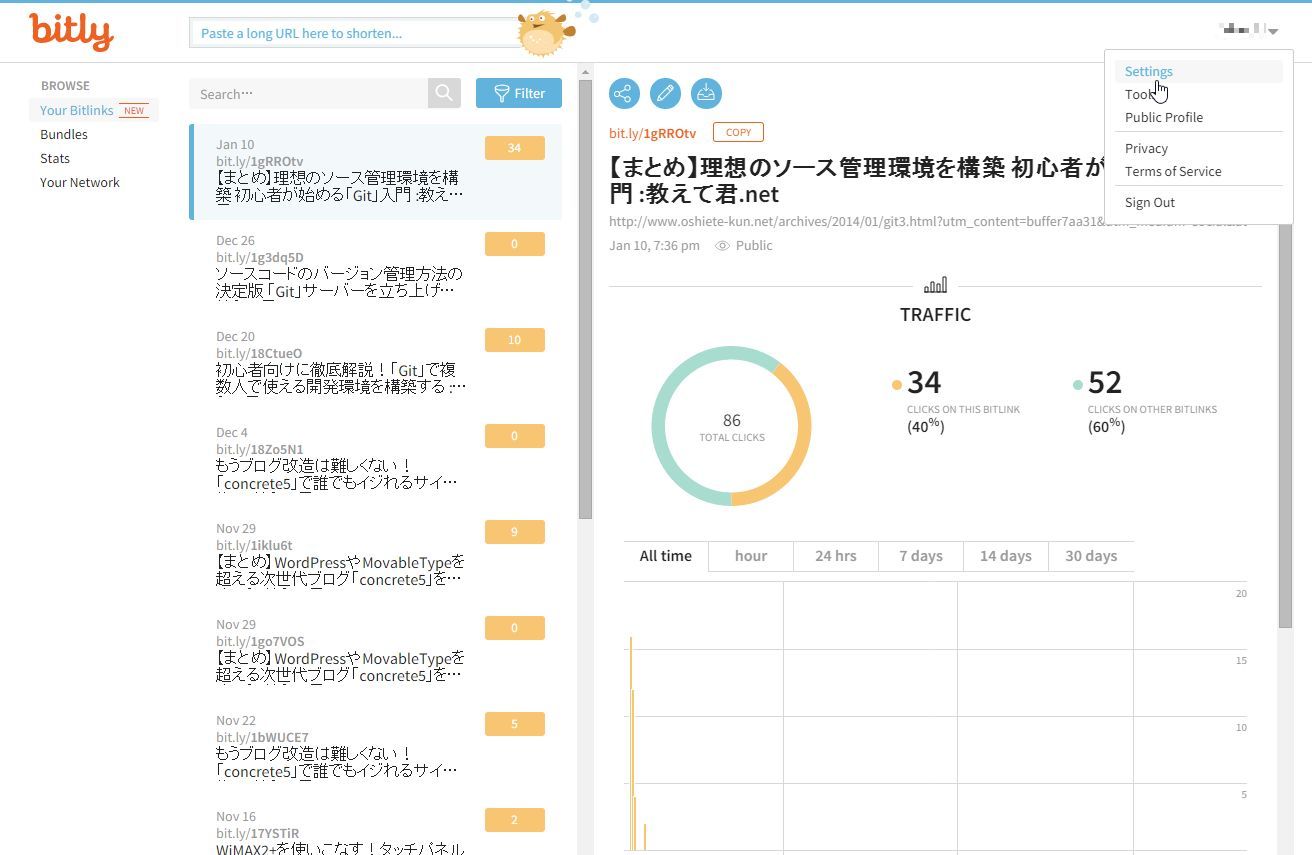Open the share bitlink icon
Image resolution: width=1312 pixels, height=855 pixels.
(x=624, y=94)
